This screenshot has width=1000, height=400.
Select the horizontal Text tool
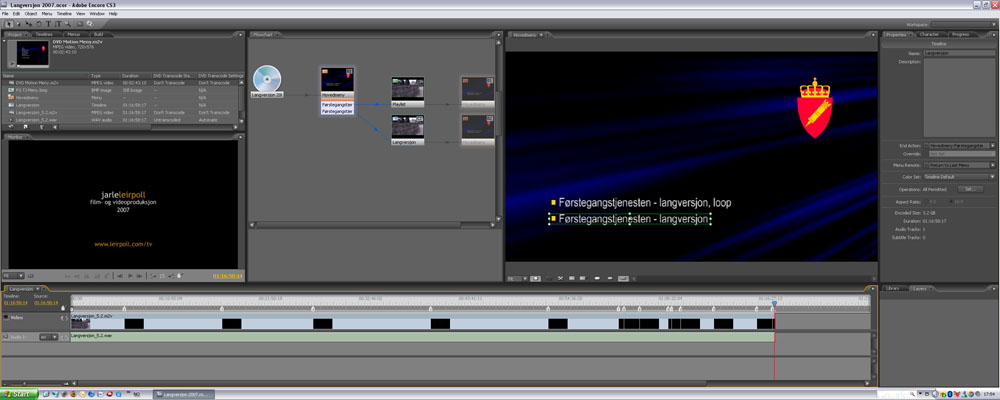pos(48,24)
